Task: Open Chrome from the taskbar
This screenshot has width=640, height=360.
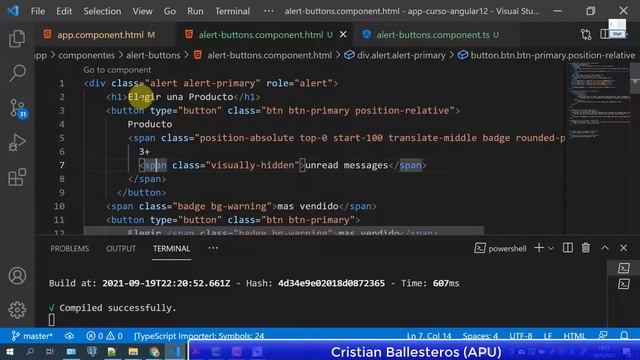Action: pos(154,352)
